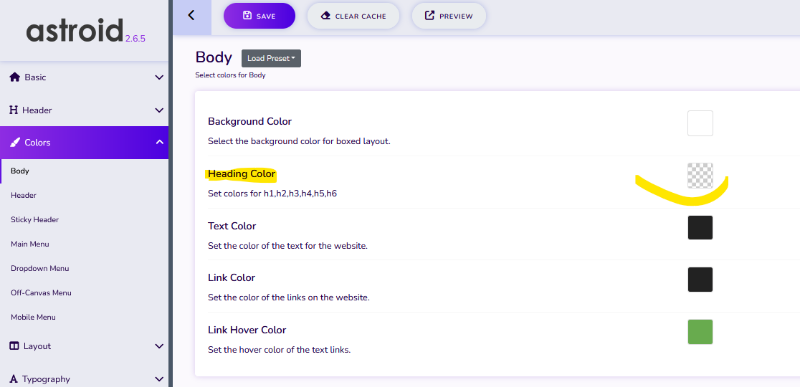Expand the Layout section chevron
Image resolution: width=800 pixels, height=387 pixels.
[x=159, y=346]
